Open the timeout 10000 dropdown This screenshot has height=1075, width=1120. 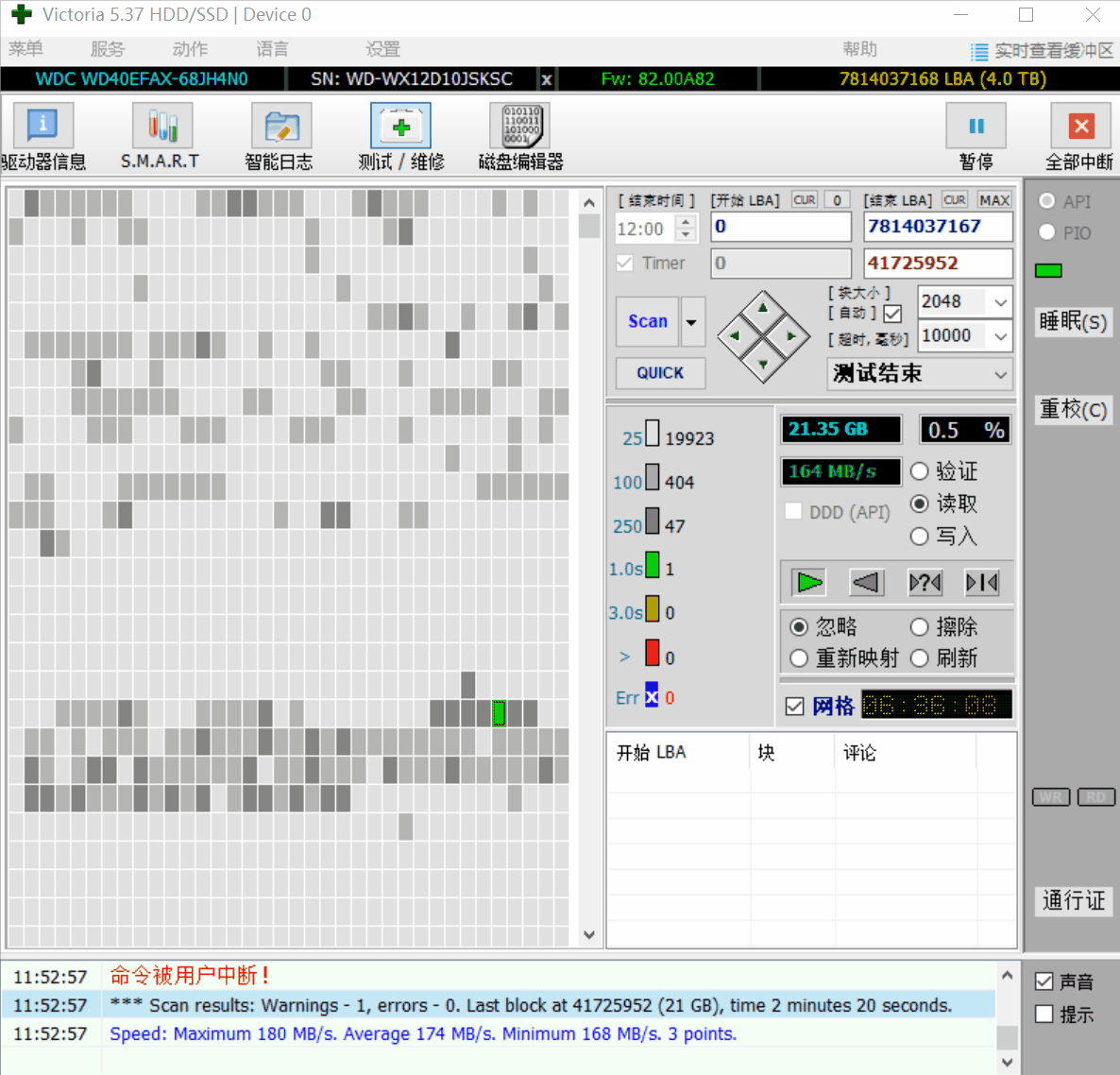(x=1000, y=336)
